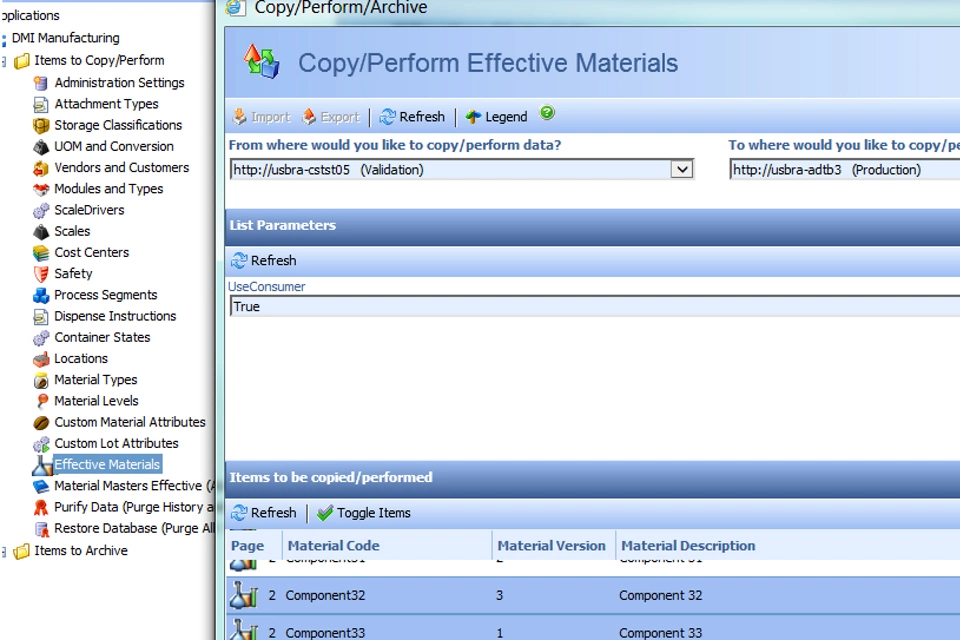Show the Legend
The image size is (960, 640).
pos(497,116)
